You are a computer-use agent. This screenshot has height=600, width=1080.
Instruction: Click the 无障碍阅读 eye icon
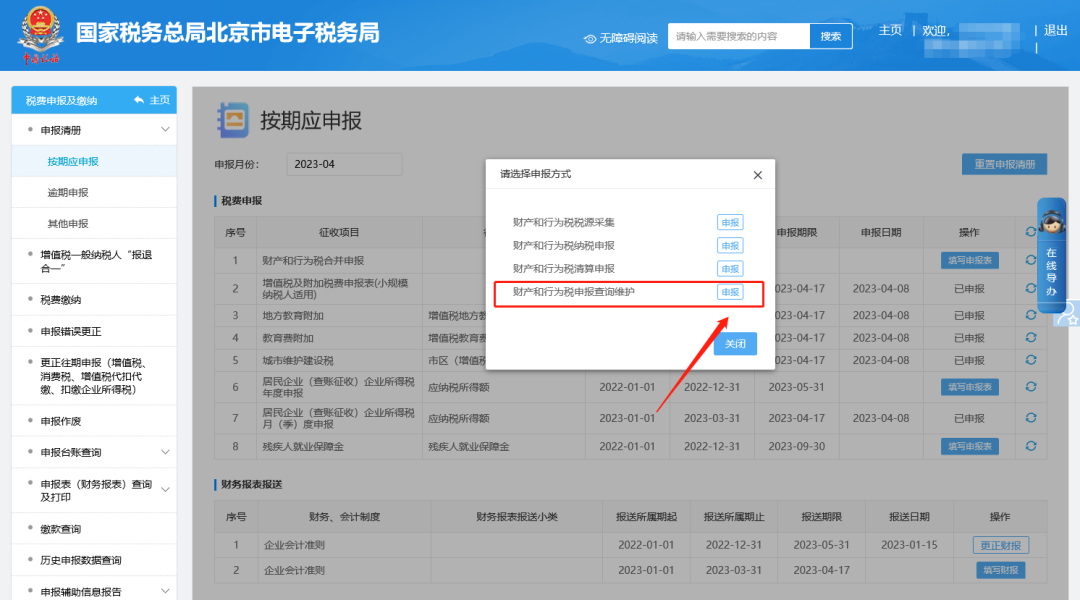pos(590,38)
